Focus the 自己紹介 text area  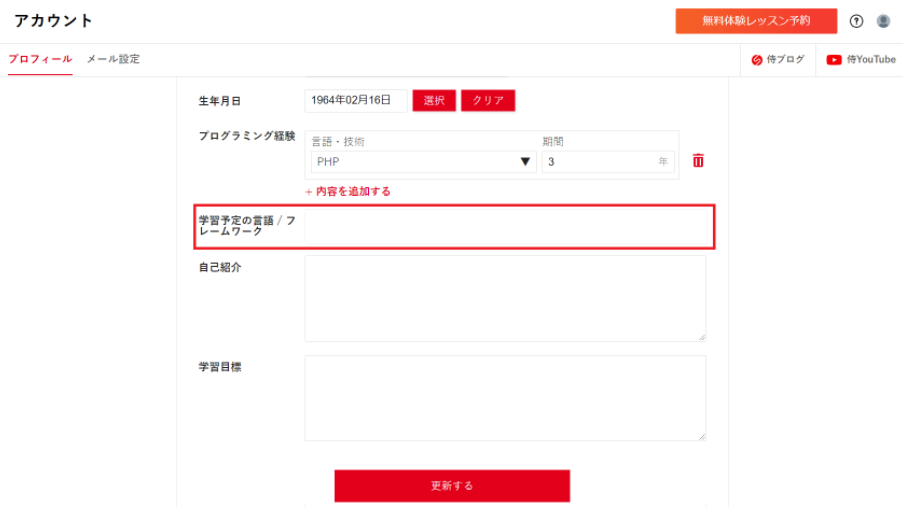tap(505, 298)
